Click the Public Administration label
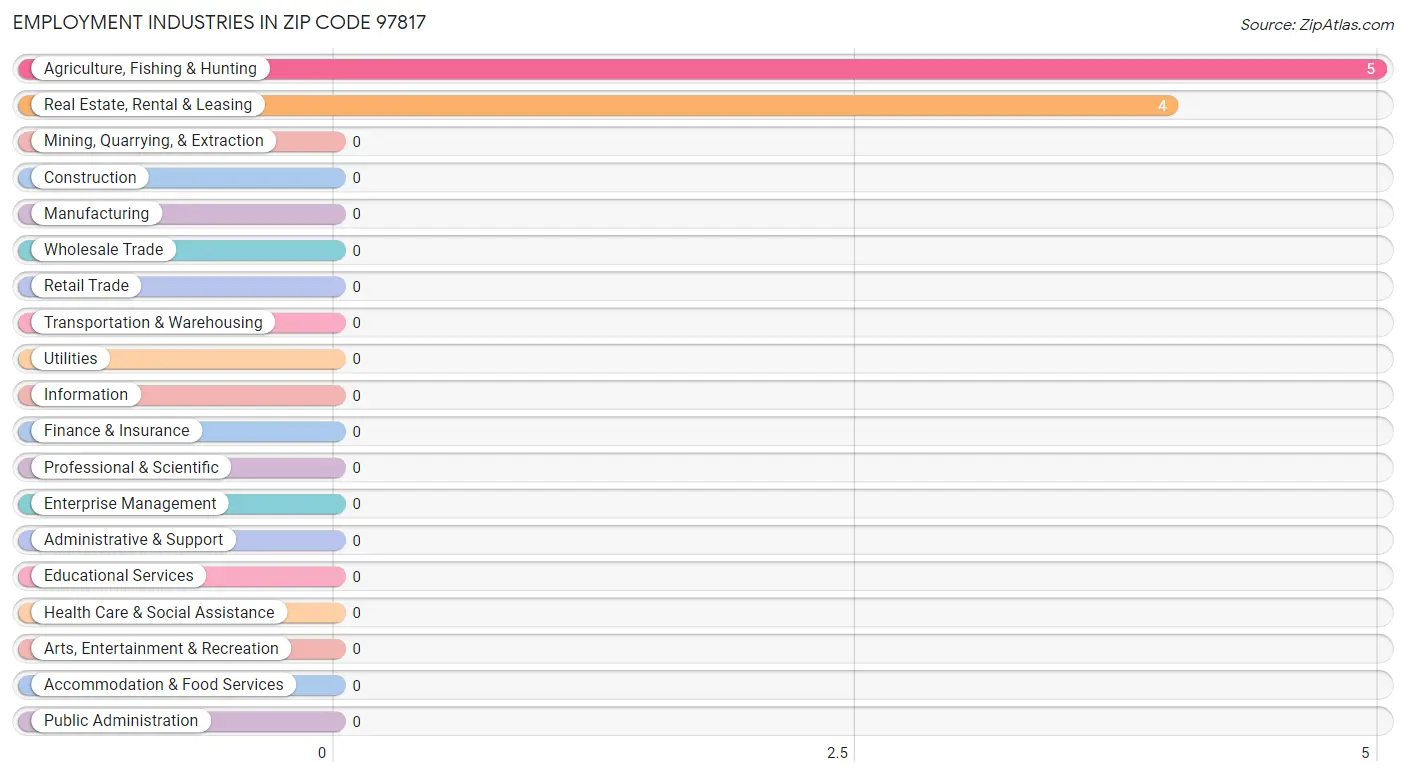 (121, 721)
